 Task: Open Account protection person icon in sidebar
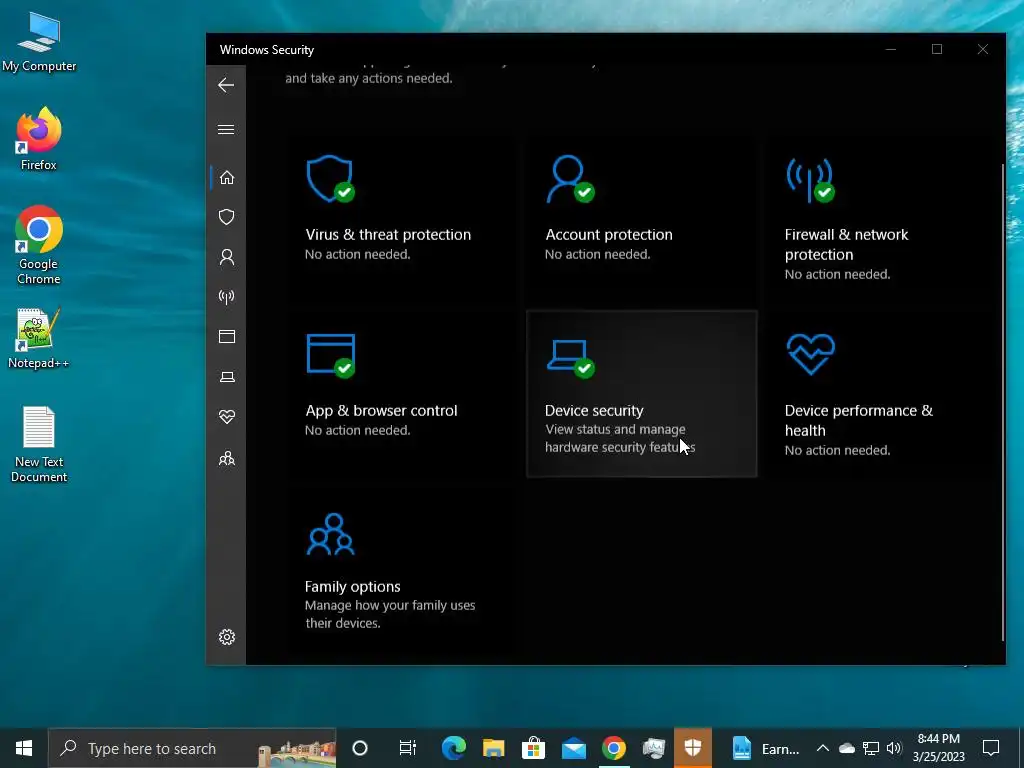coord(227,257)
